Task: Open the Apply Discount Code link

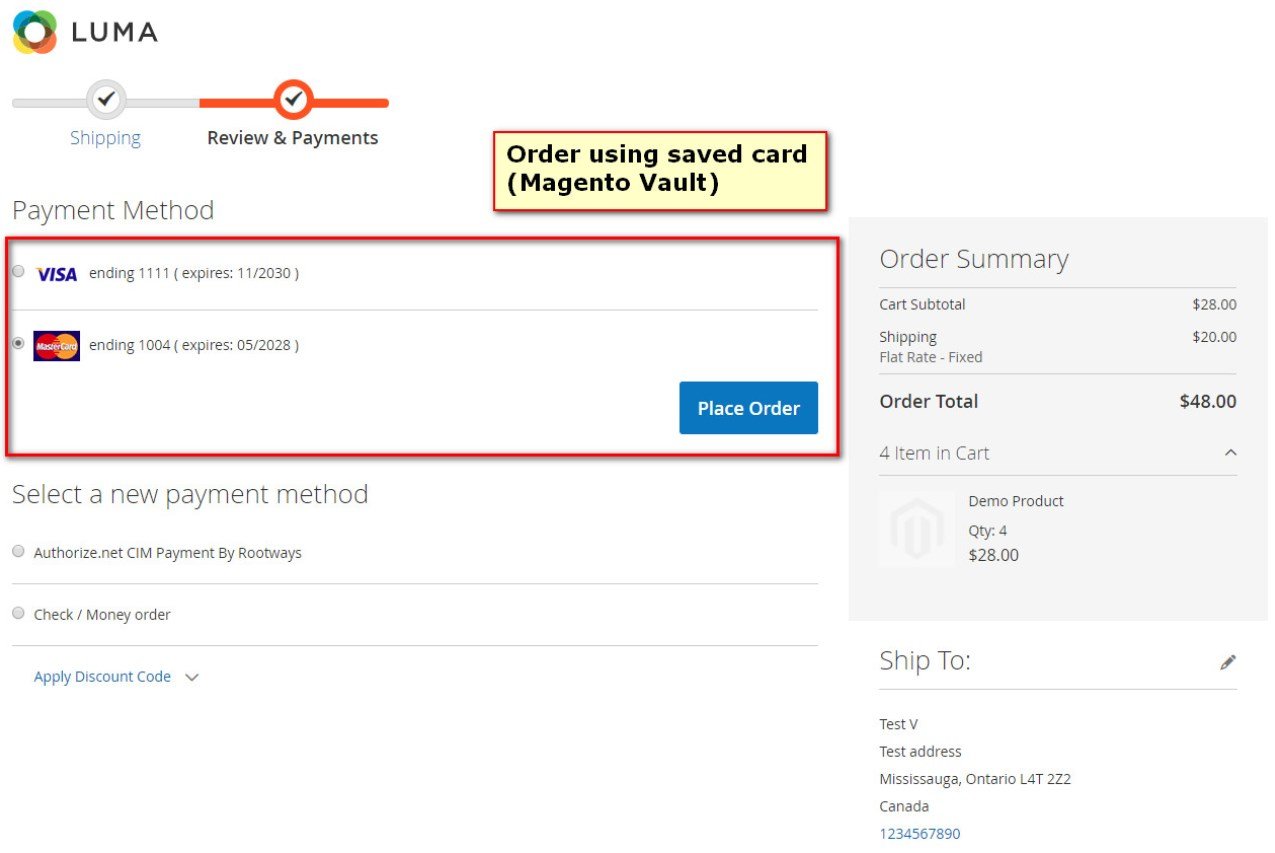Action: (x=102, y=677)
